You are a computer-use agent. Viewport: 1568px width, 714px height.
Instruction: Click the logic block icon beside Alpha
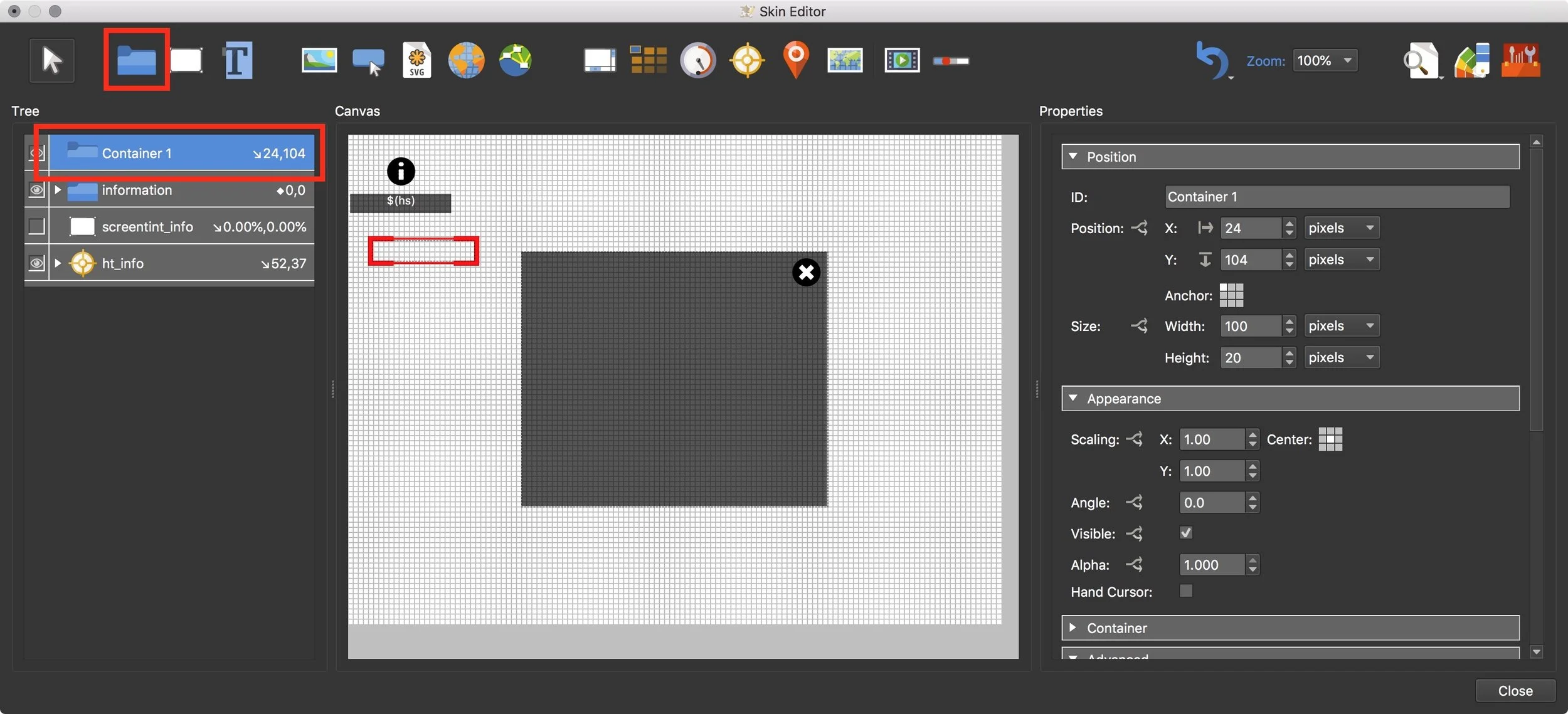(1134, 565)
